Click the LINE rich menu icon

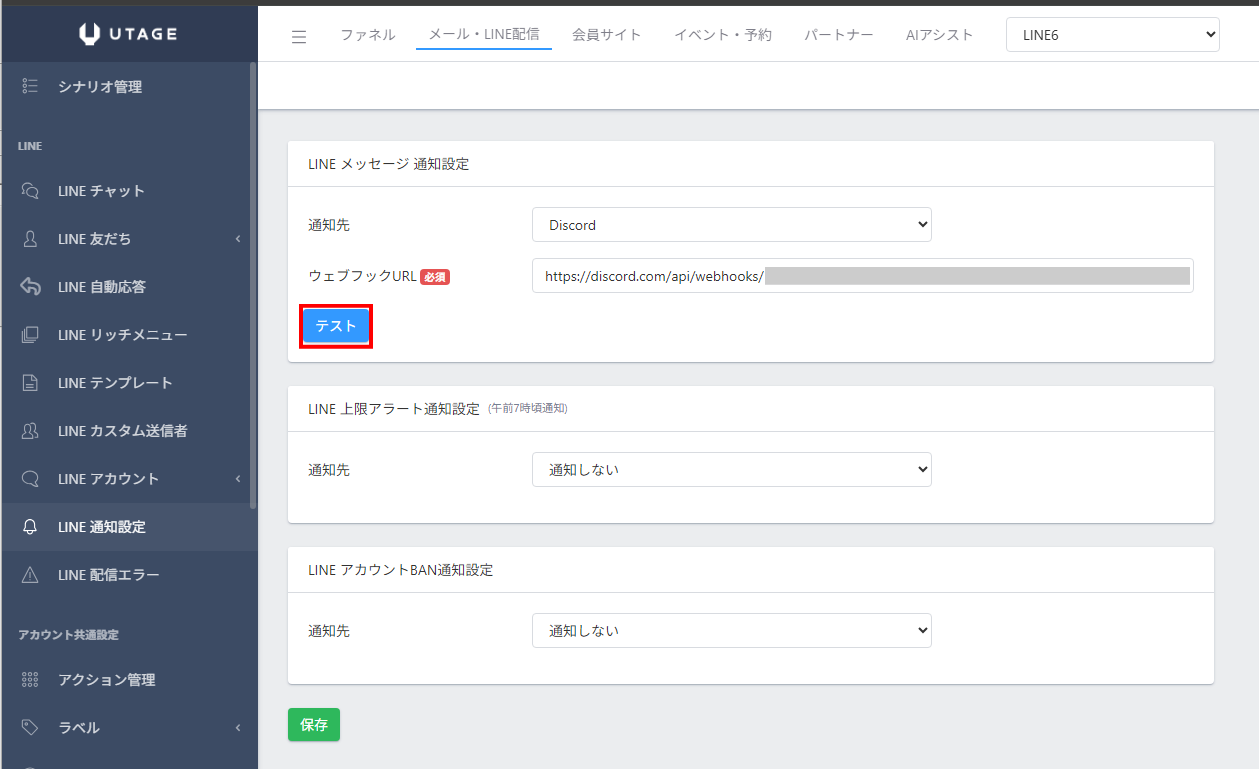tap(30, 335)
